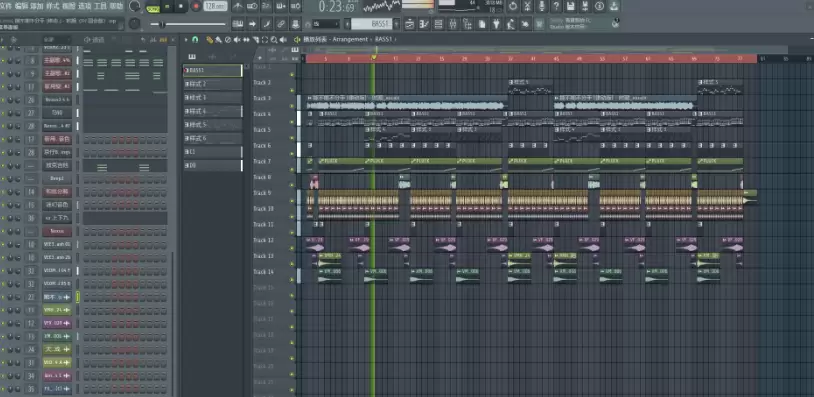The image size is (814, 397).
Task: Click the red playlist bar ruler
Action: 531,59
